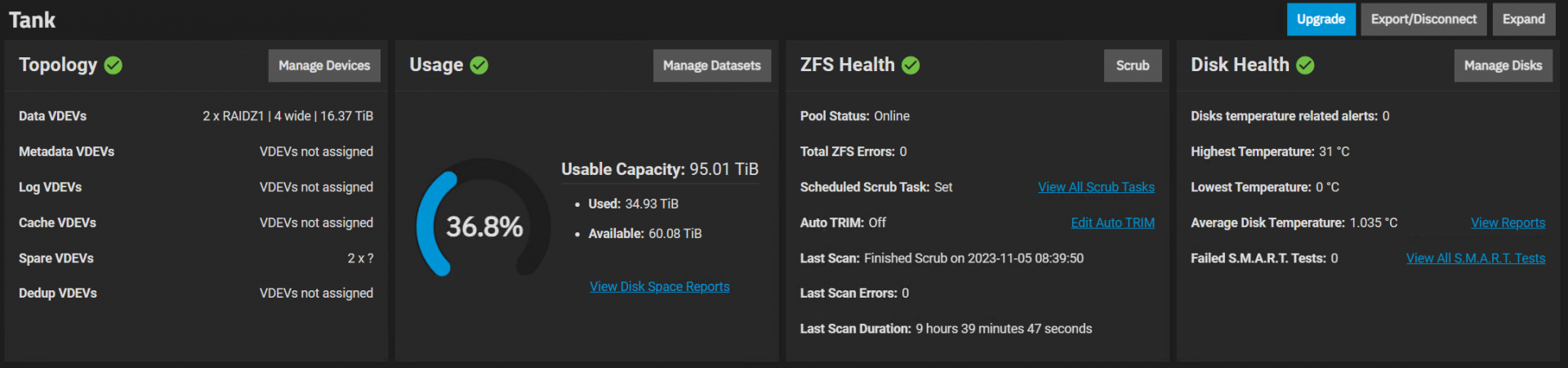The width and height of the screenshot is (1568, 368).
Task: Click the Tank pool title
Action: coord(33,20)
